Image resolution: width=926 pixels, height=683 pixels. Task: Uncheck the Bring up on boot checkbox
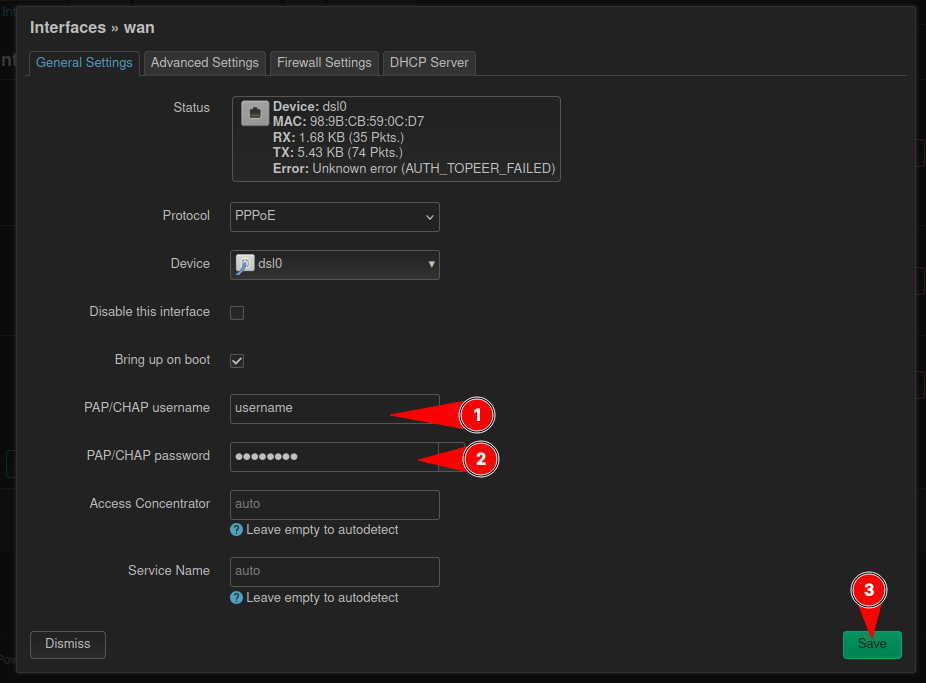click(x=237, y=361)
